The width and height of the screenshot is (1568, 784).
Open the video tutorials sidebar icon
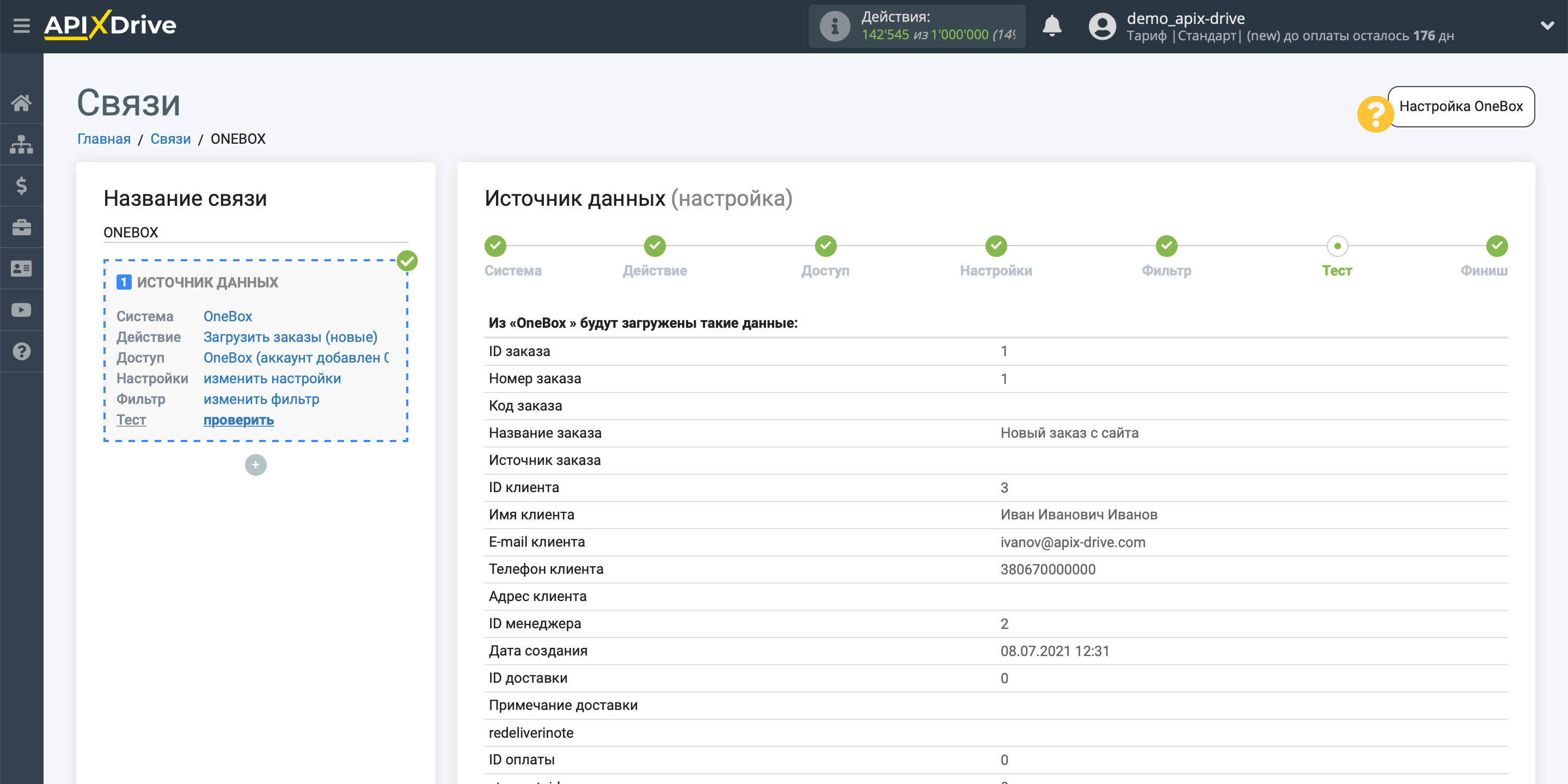(x=21, y=310)
